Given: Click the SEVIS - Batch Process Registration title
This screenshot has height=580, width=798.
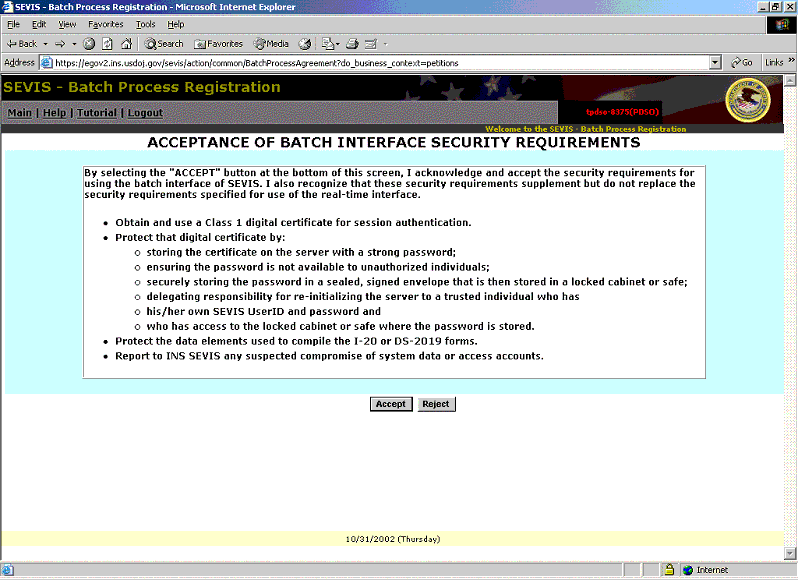Looking at the screenshot, I should coord(142,87).
